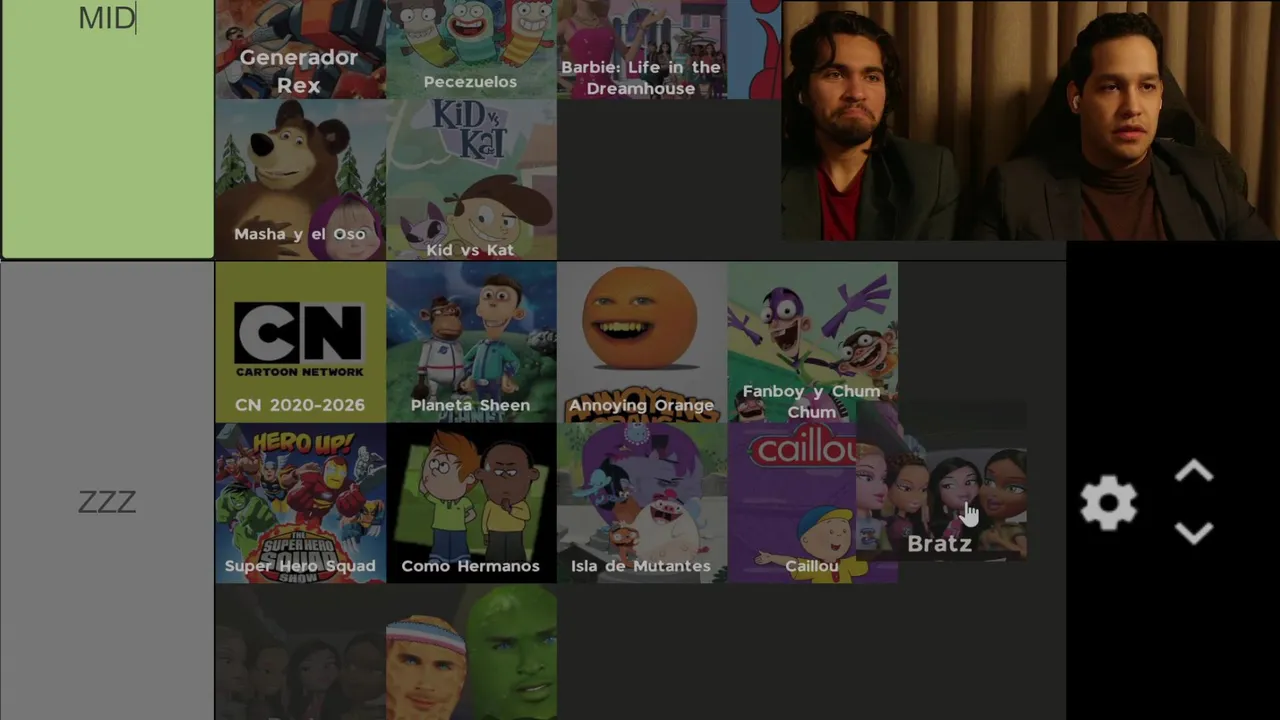Move the ZZZ row up with the arrow
This screenshot has width=1280, height=720.
tap(1194, 472)
